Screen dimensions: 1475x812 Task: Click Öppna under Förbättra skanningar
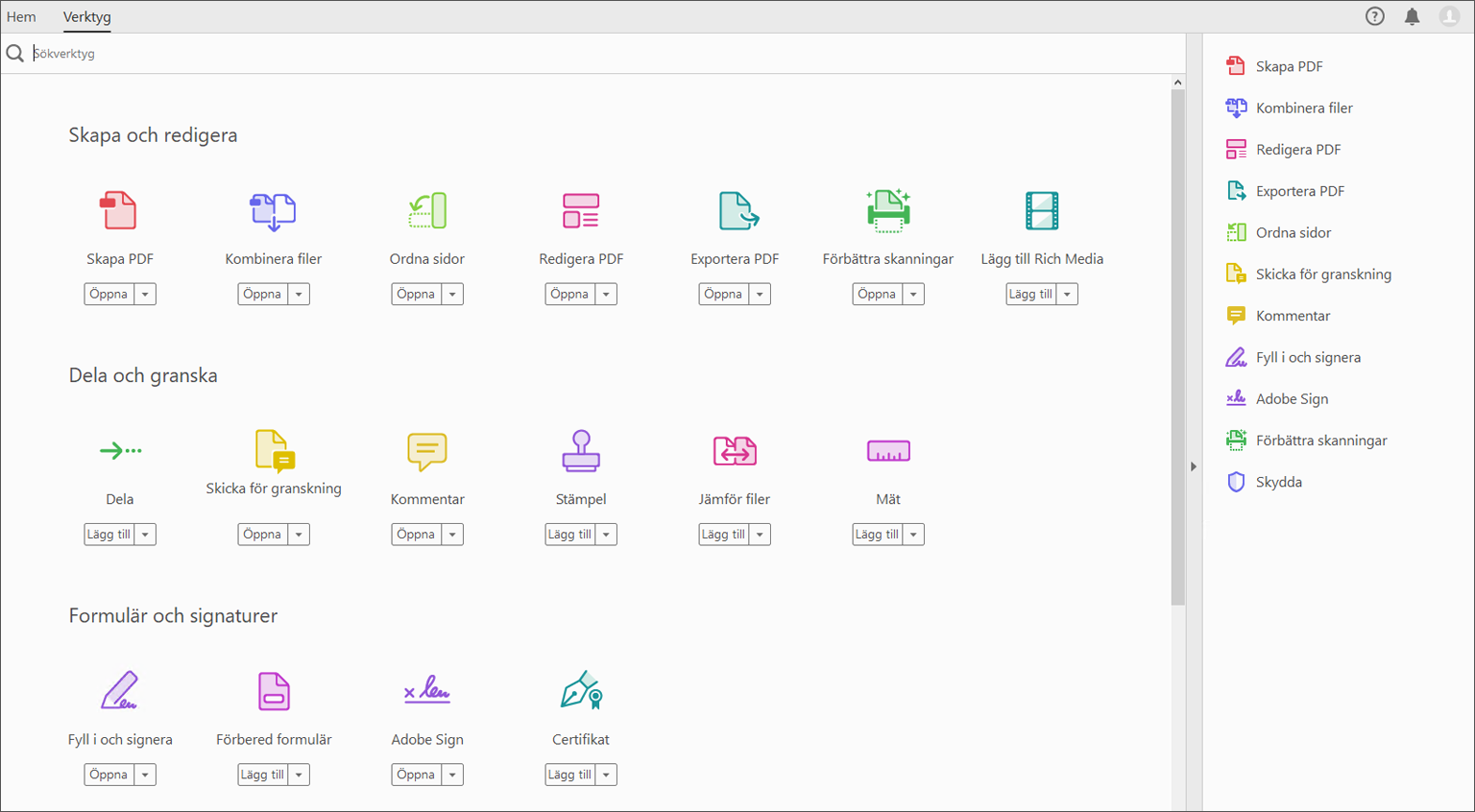pos(878,295)
